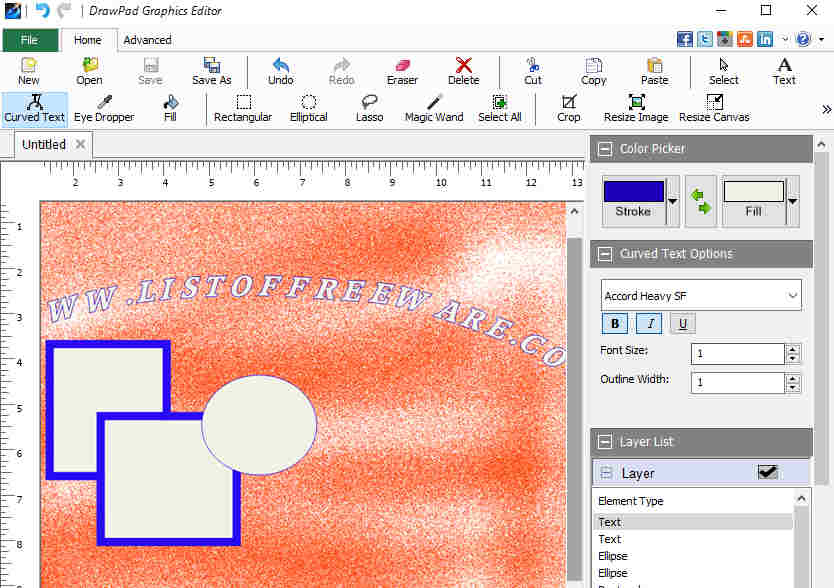The height and width of the screenshot is (588, 834).
Task: Click the Copy icon
Action: 594,71
